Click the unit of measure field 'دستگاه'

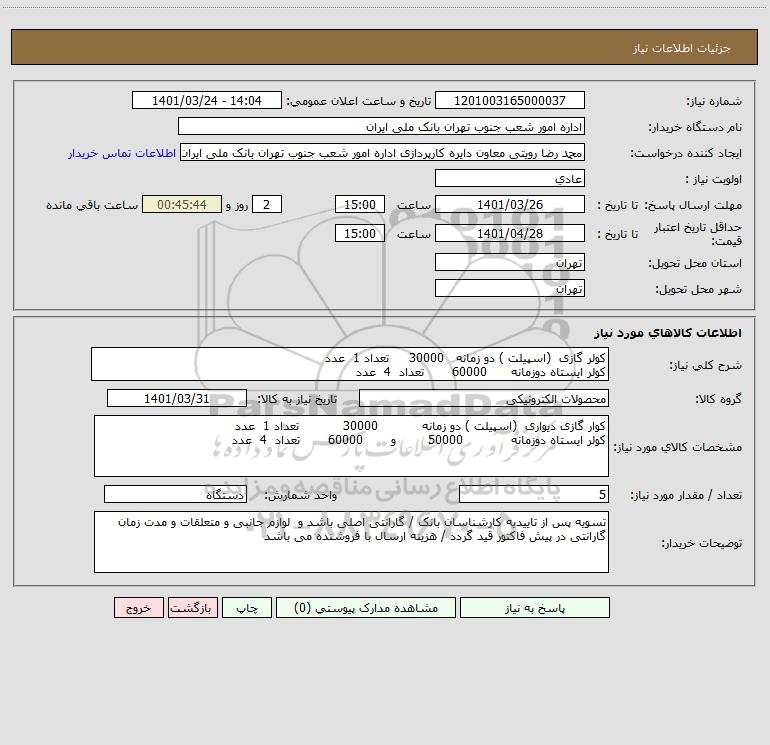(x=175, y=494)
